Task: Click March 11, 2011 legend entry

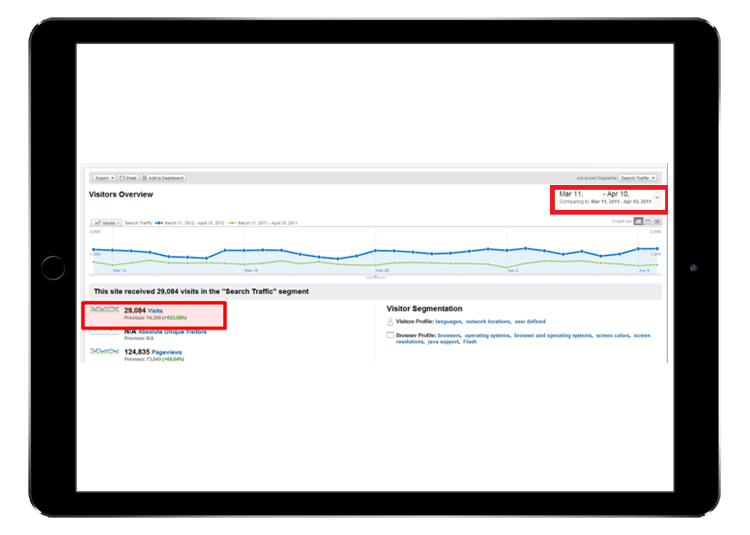Action: pos(263,223)
